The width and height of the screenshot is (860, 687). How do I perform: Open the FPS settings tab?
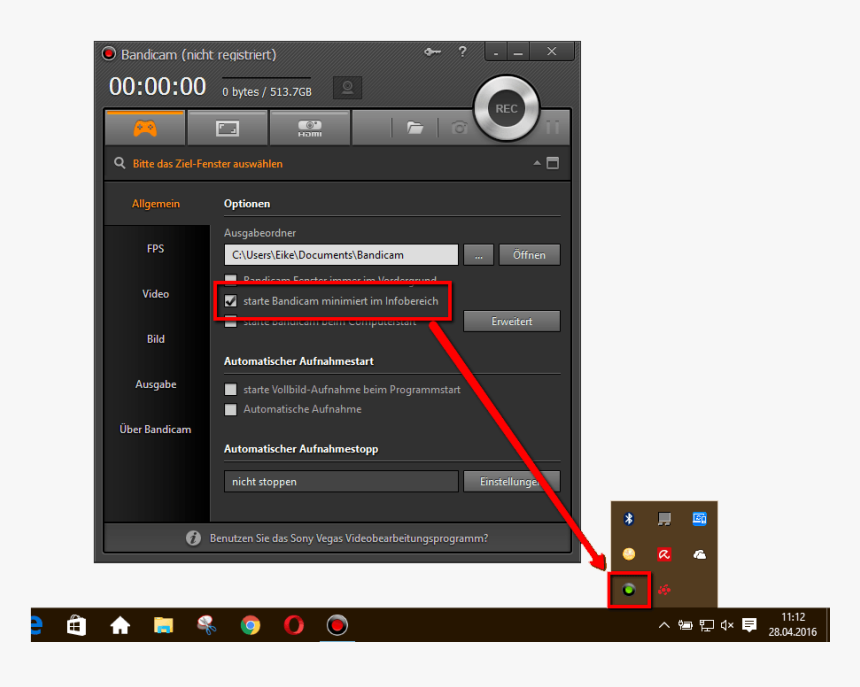pos(156,249)
